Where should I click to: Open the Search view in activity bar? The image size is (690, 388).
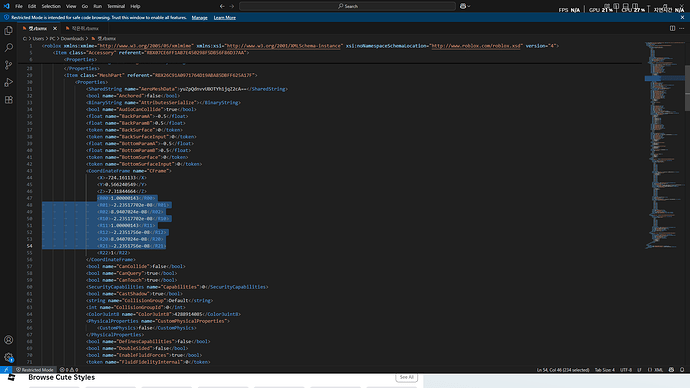8,48
